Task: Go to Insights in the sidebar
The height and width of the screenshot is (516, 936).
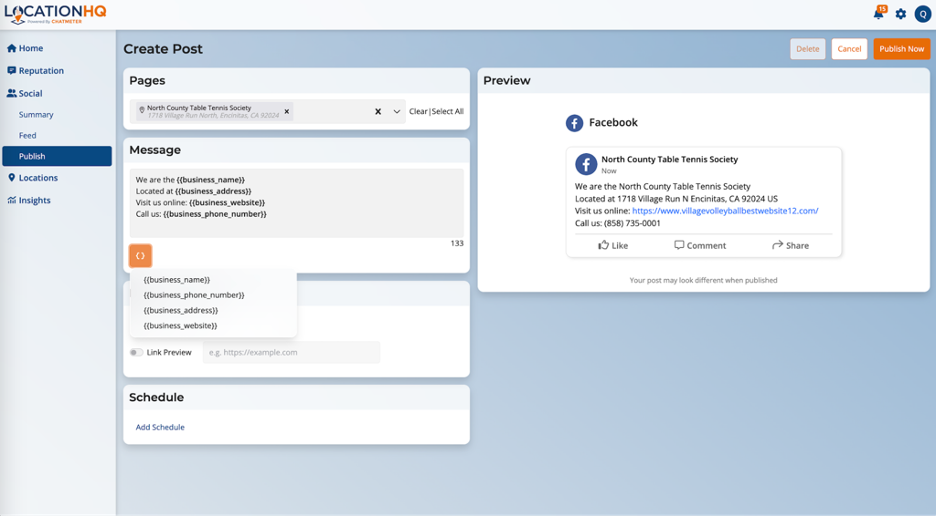Action: pyautogui.click(x=34, y=200)
